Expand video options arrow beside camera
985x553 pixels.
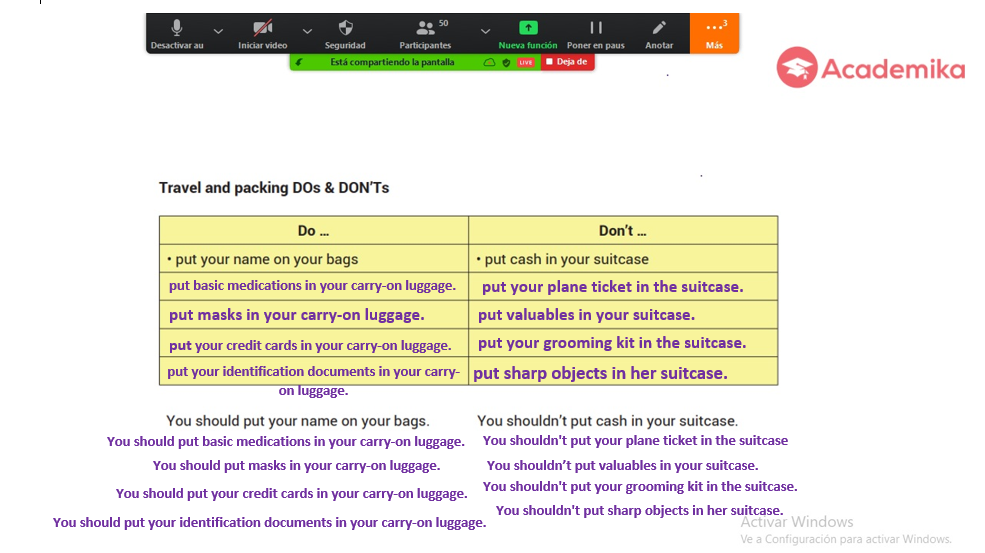[307, 31]
